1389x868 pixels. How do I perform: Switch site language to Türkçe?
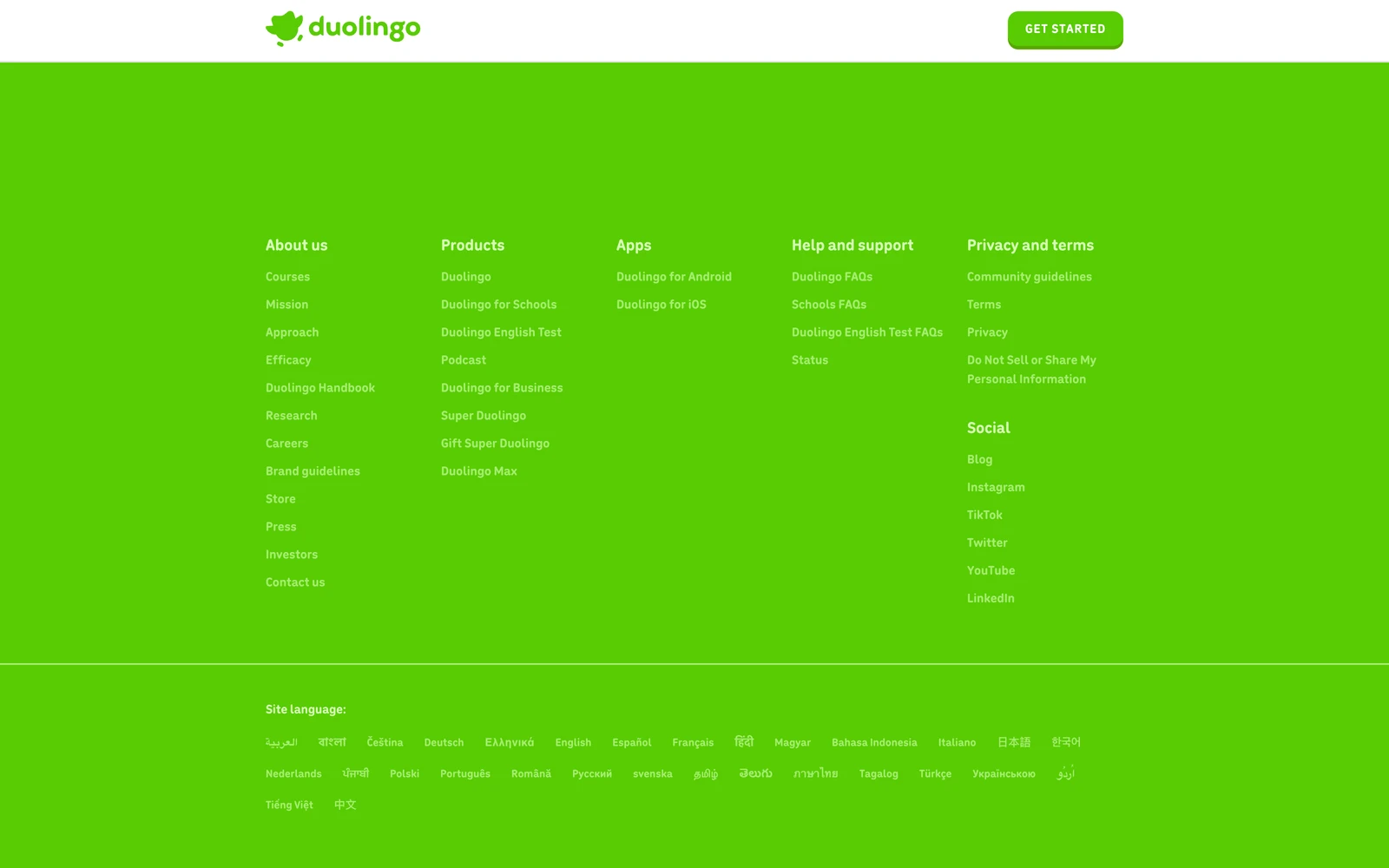935,774
